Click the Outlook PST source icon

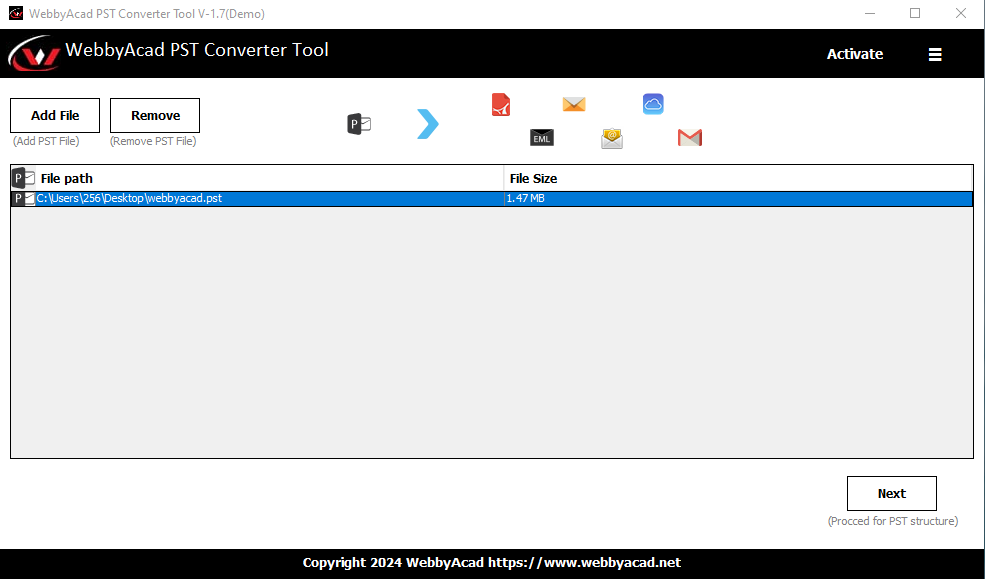coord(359,124)
